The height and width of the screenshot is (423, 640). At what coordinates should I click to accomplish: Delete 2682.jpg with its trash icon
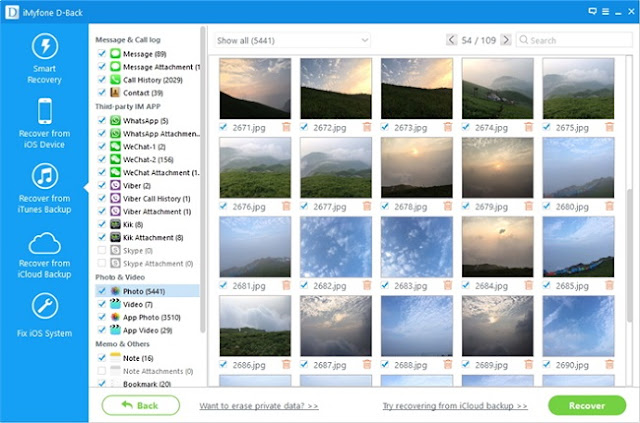coord(367,285)
